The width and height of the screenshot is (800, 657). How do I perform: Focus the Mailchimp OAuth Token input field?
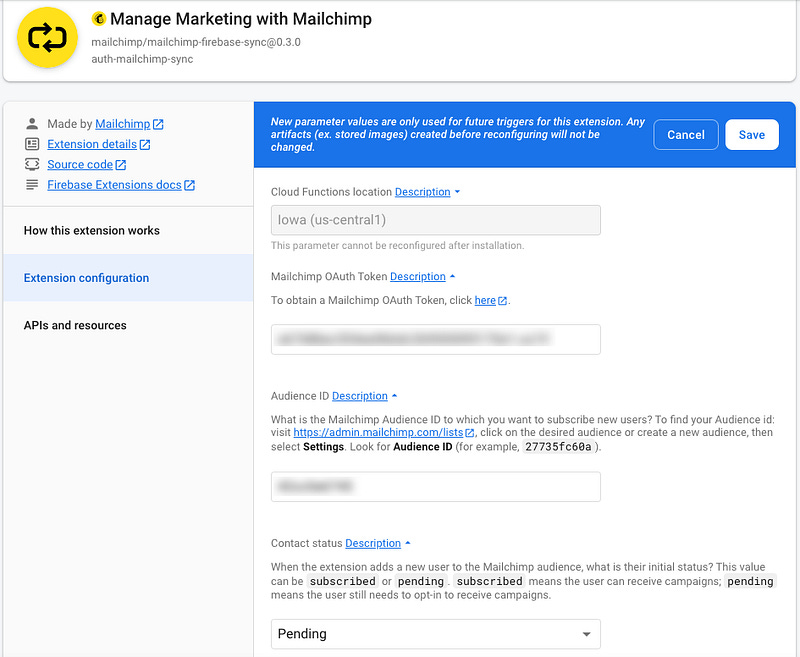click(x=436, y=339)
